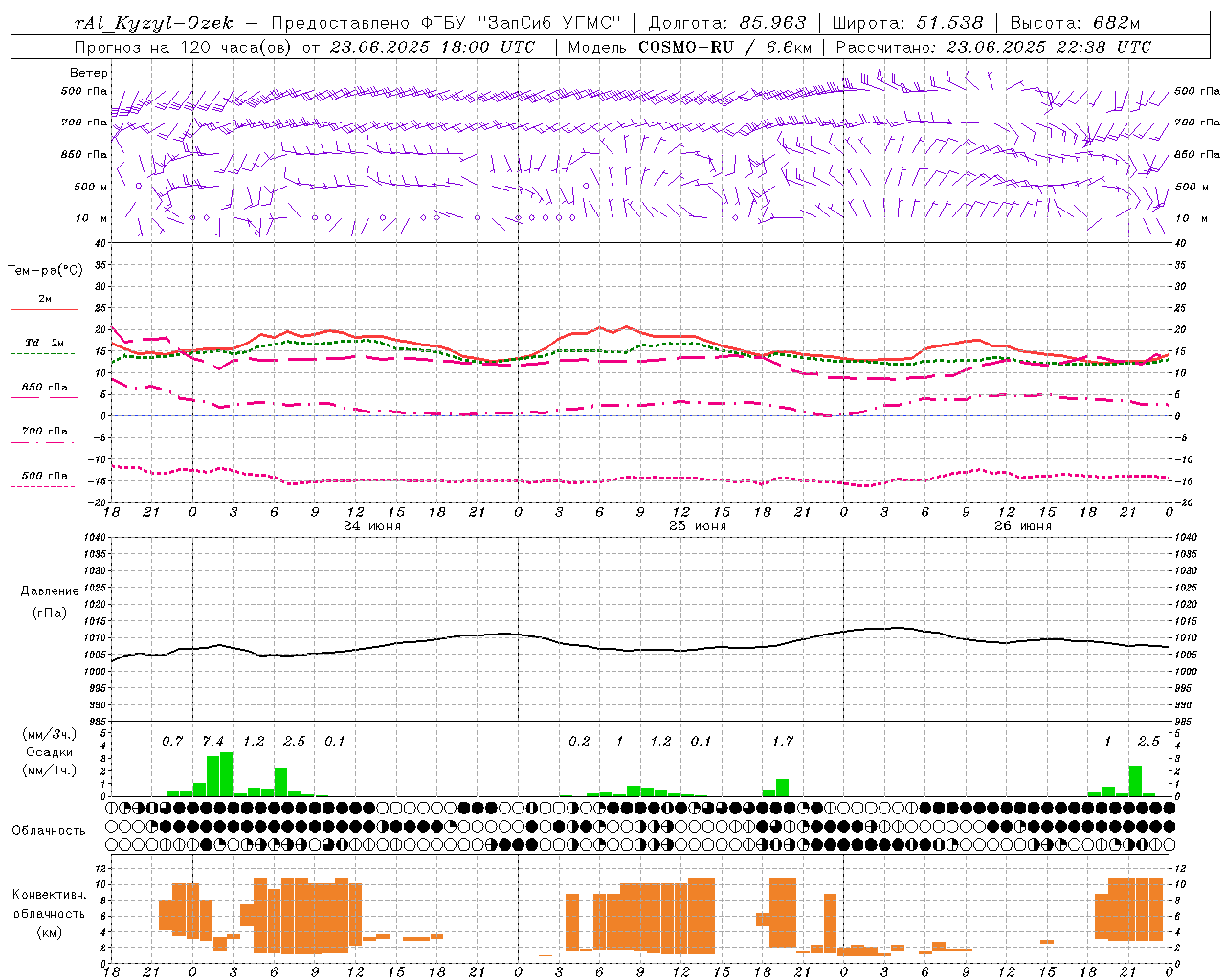Viewport: 1225px width, 980px height.
Task: Click the Давление pressure panel label
Action: 48,591
